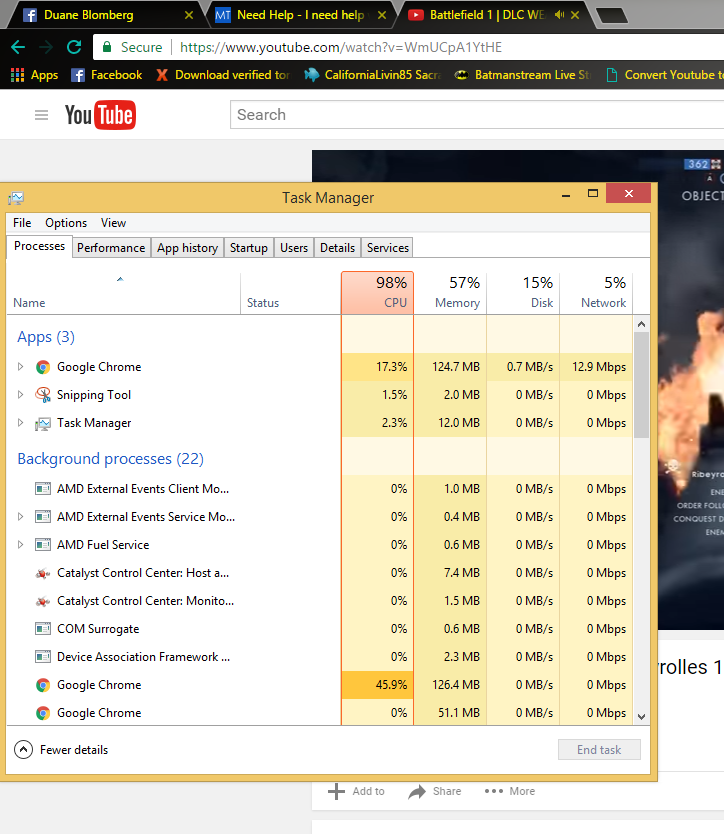This screenshot has width=724, height=834.
Task: Select the Snipping Tool scissors icon
Action: [x=43, y=395]
